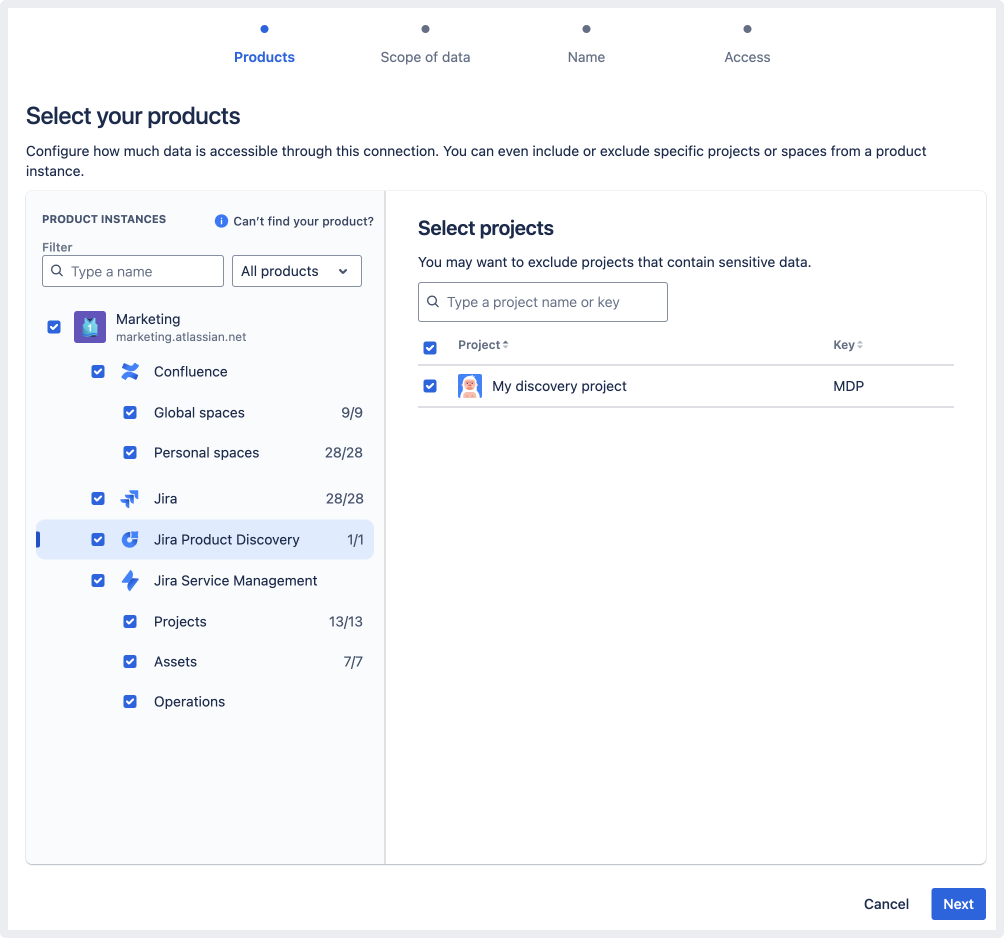Toggle the Assets checkbox
This screenshot has height=938, width=1004.
pos(130,661)
